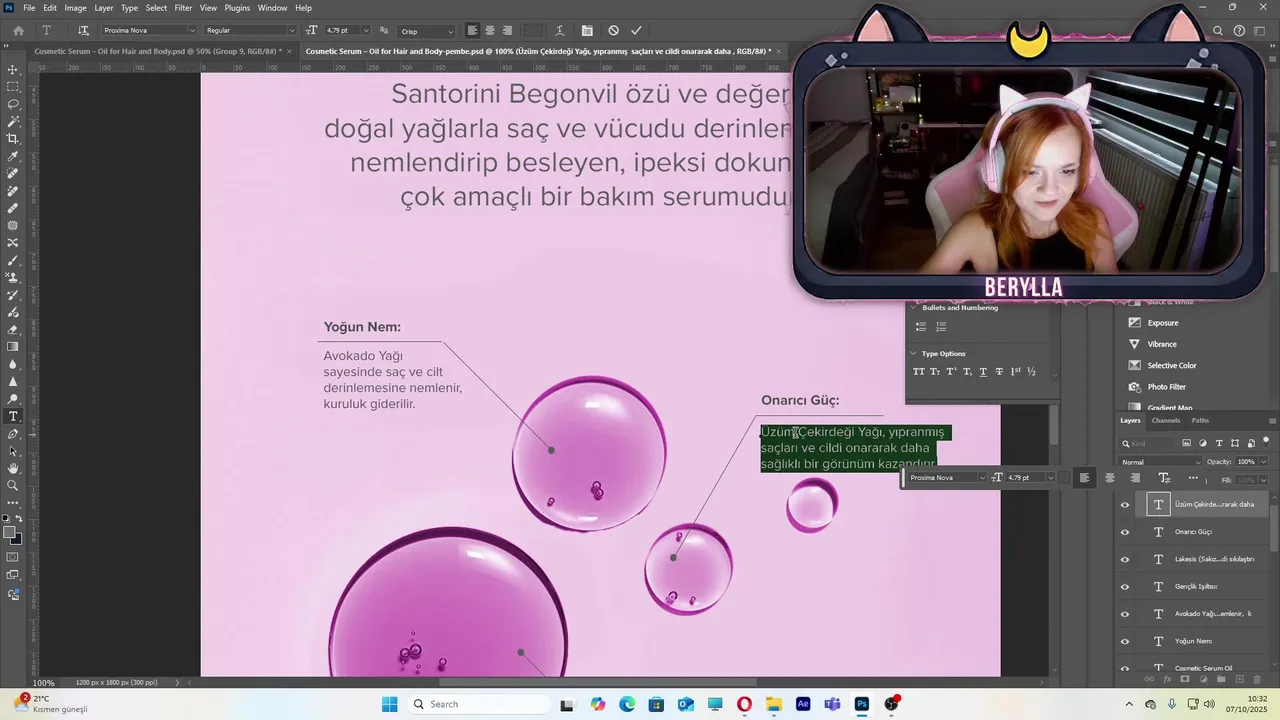Cancel current text edits
Screen dimensions: 1280x720
tap(613, 30)
